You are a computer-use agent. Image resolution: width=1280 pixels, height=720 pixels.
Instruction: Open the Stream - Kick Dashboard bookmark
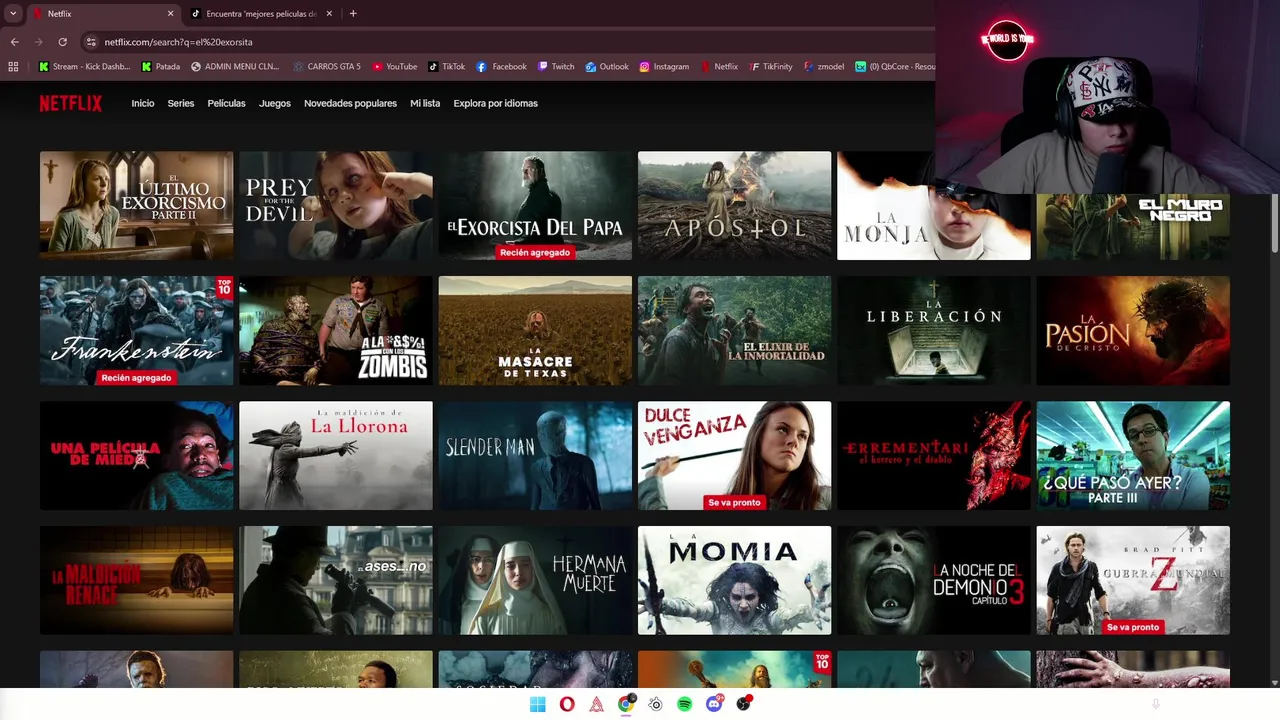pos(85,67)
